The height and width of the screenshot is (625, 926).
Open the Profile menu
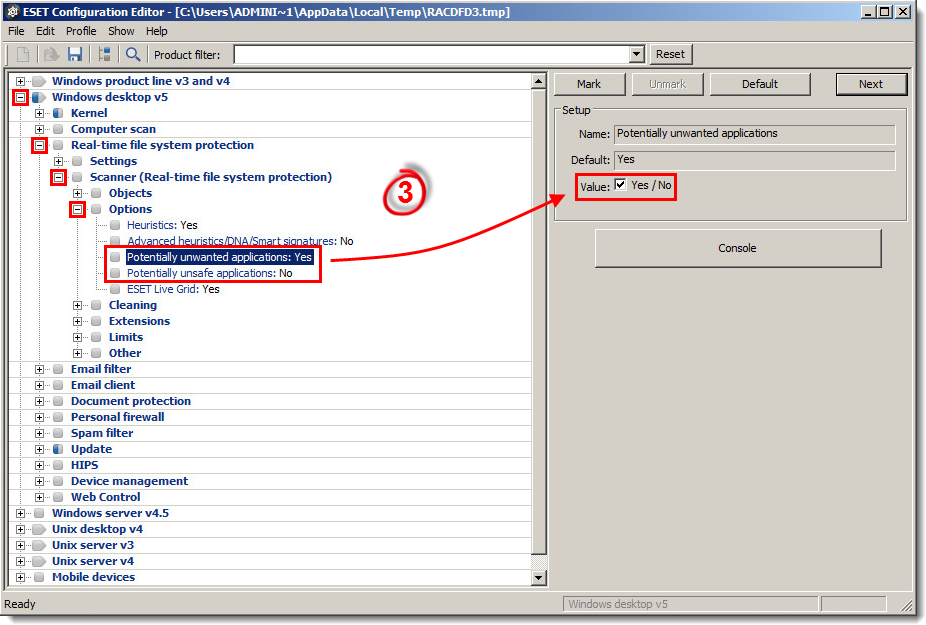point(81,31)
